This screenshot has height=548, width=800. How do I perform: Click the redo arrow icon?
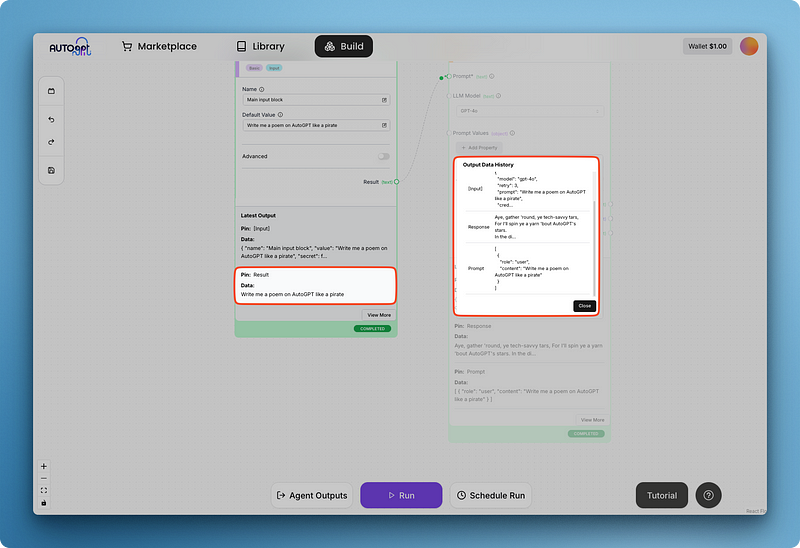[x=51, y=142]
